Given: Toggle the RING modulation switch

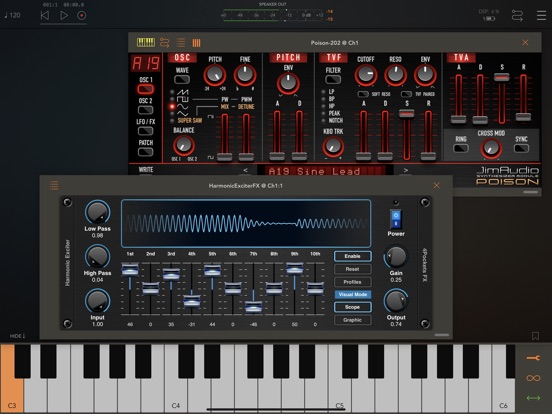Looking at the screenshot, I should click(x=461, y=148).
